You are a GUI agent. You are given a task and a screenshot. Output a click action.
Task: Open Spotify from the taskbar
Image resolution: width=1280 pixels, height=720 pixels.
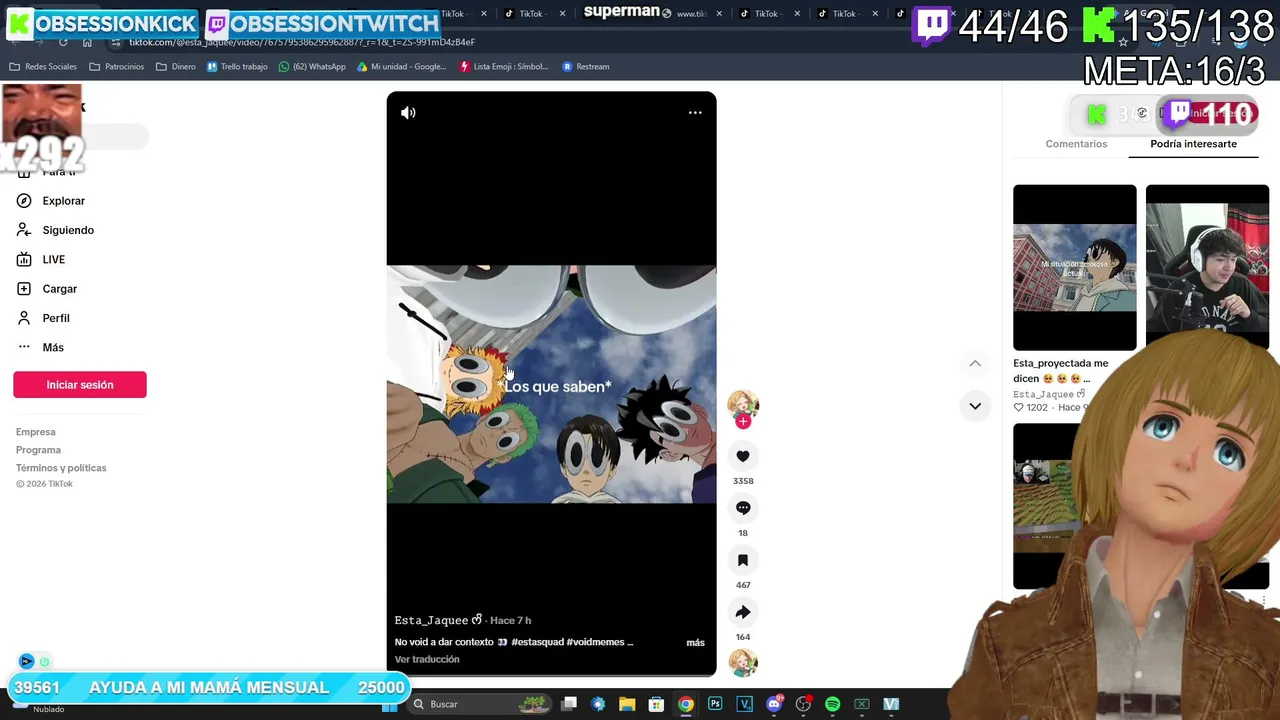[833, 705]
